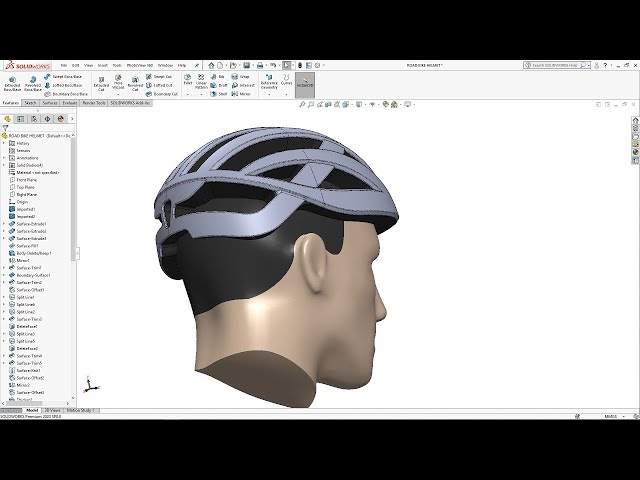Expand the Solid Bodies node
Image resolution: width=640 pixels, height=480 pixels.
4,165
